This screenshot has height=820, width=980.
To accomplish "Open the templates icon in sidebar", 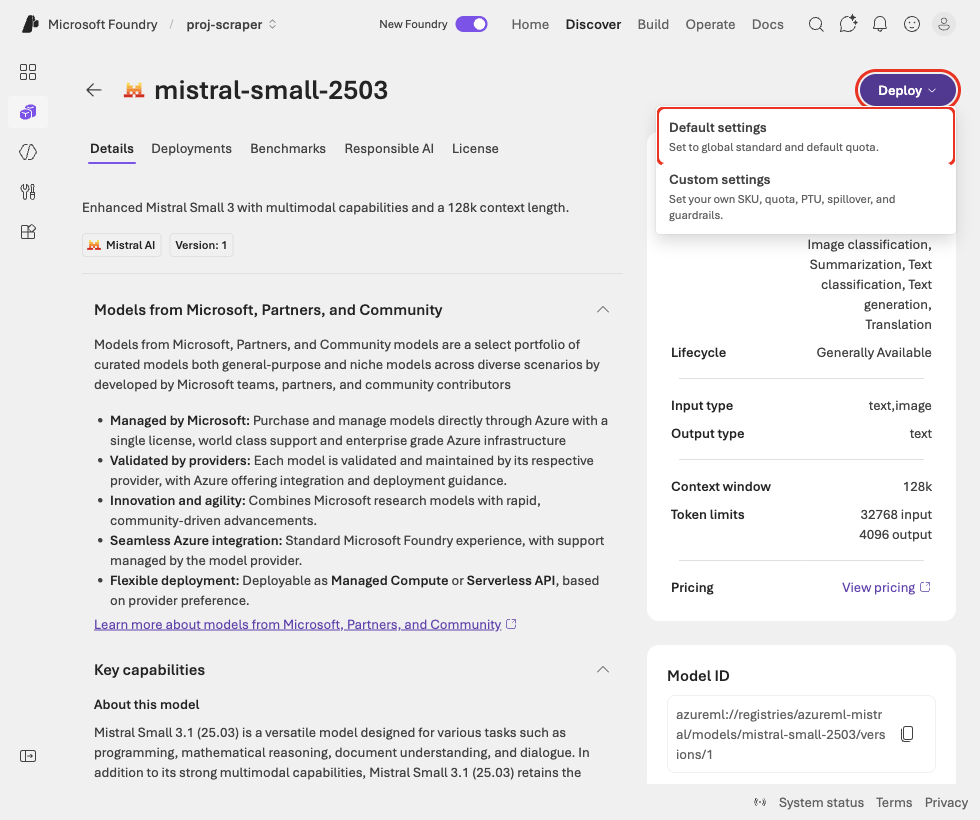I will pos(28,232).
